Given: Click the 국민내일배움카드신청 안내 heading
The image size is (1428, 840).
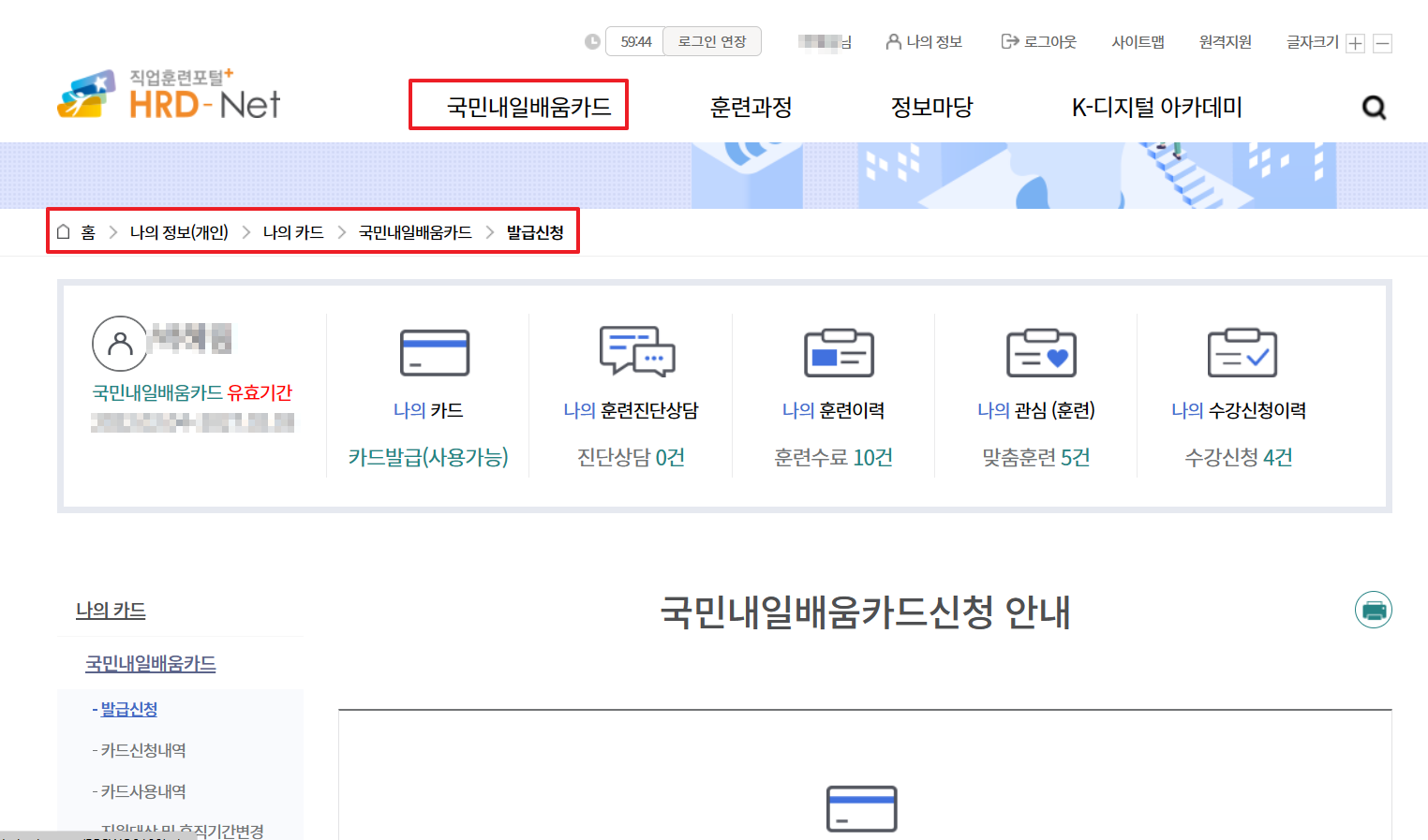Looking at the screenshot, I should [x=865, y=612].
